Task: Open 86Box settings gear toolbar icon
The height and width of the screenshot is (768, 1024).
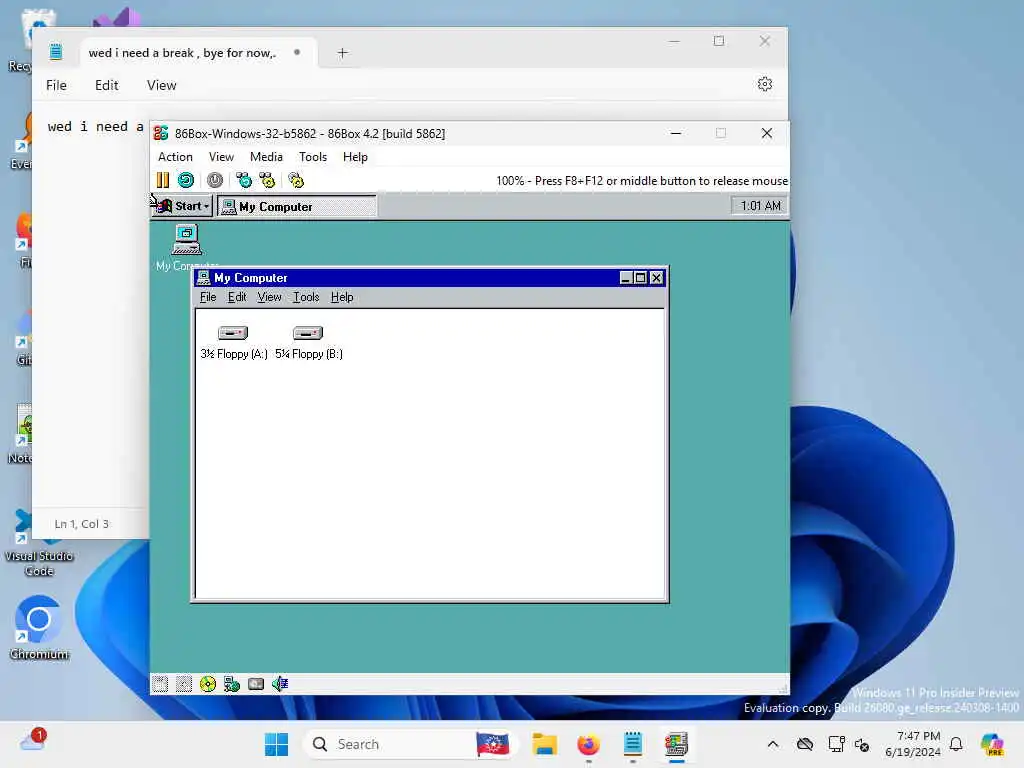Action: (296, 180)
